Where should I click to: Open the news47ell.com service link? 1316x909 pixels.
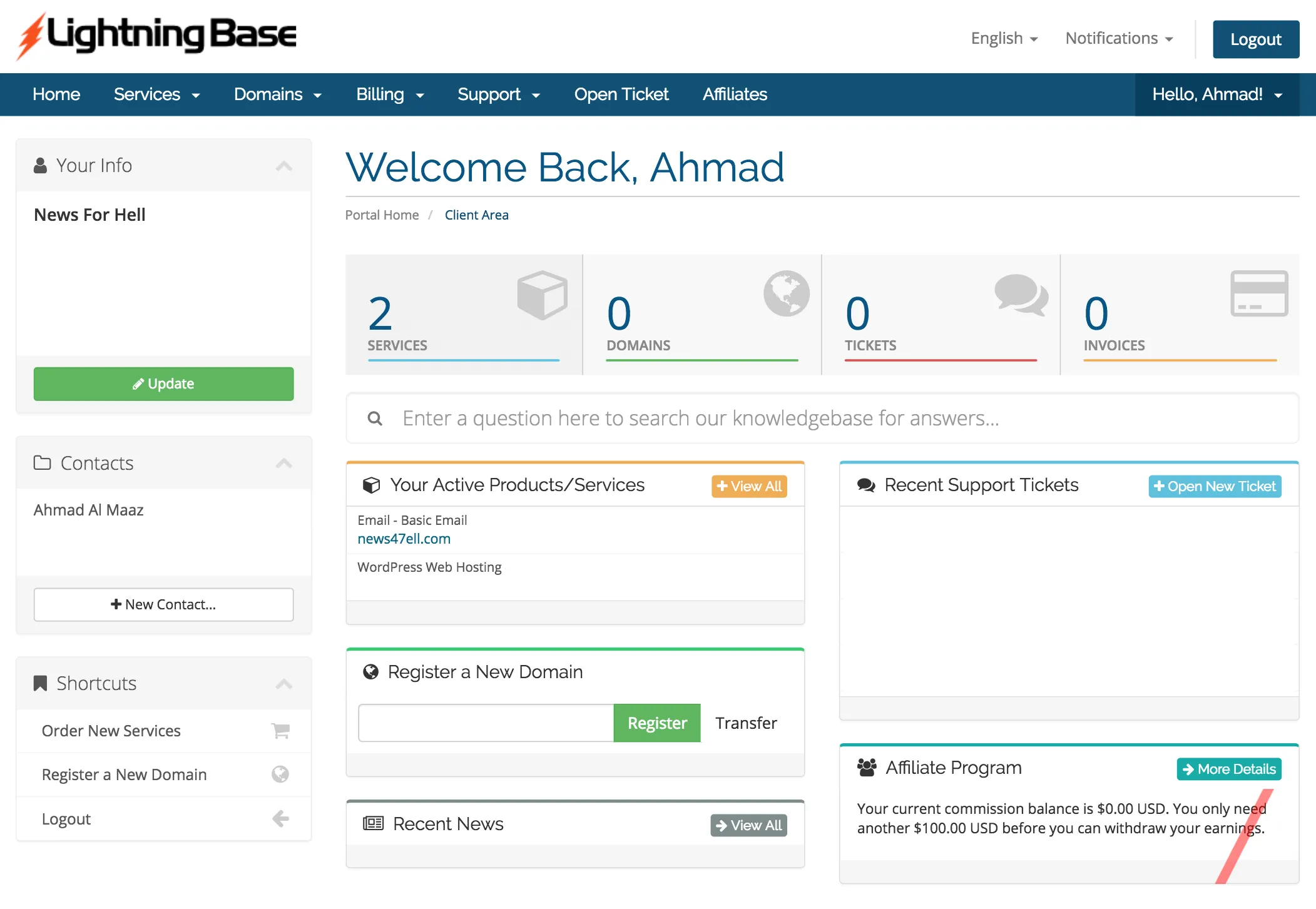click(x=404, y=539)
